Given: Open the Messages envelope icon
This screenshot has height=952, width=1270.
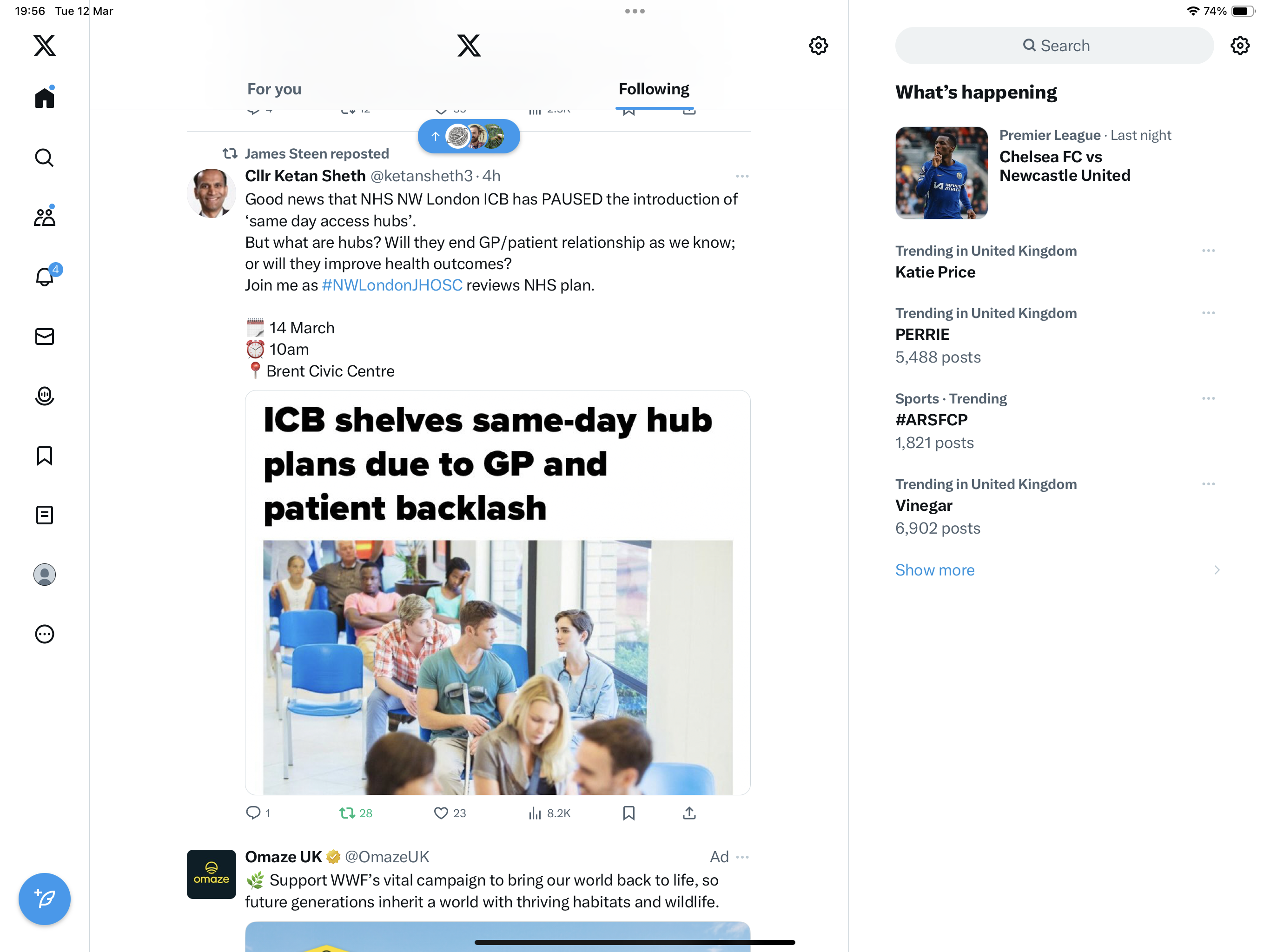Looking at the screenshot, I should point(44,337).
